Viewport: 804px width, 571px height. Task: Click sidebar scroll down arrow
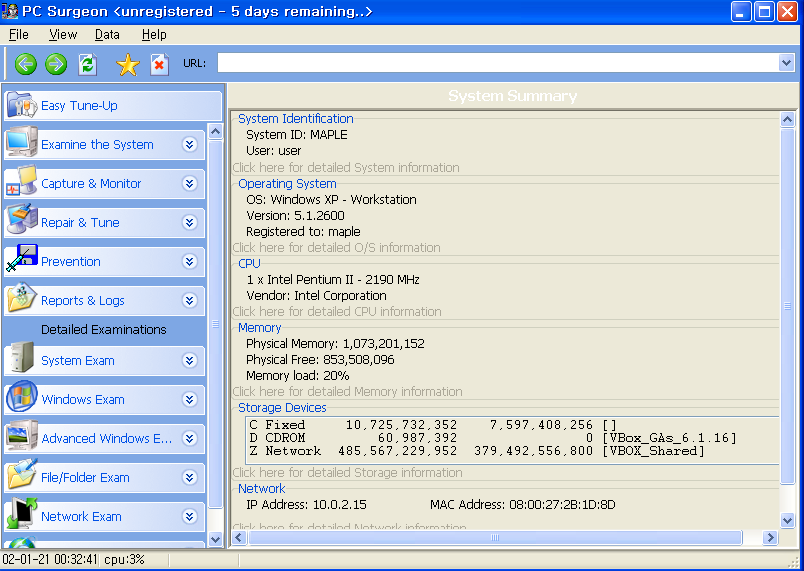tap(215, 539)
